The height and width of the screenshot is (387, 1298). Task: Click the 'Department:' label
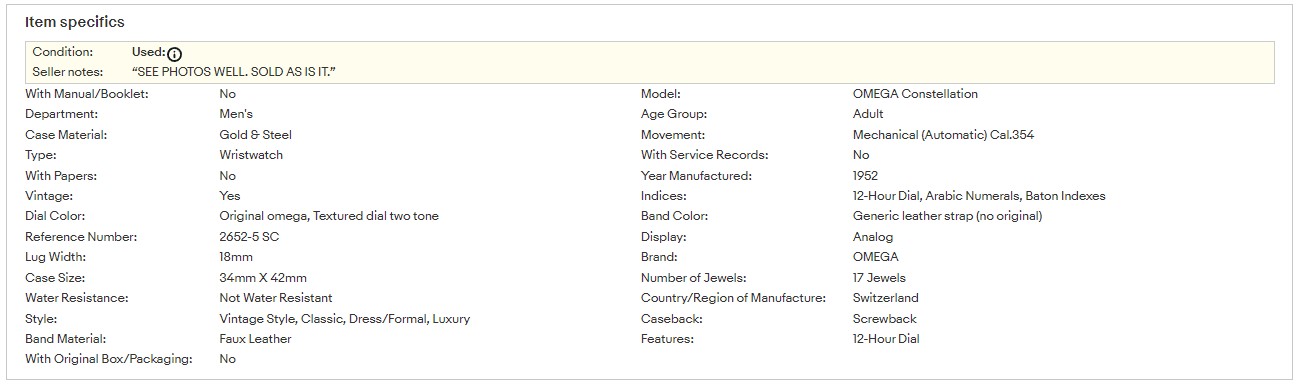(x=62, y=114)
